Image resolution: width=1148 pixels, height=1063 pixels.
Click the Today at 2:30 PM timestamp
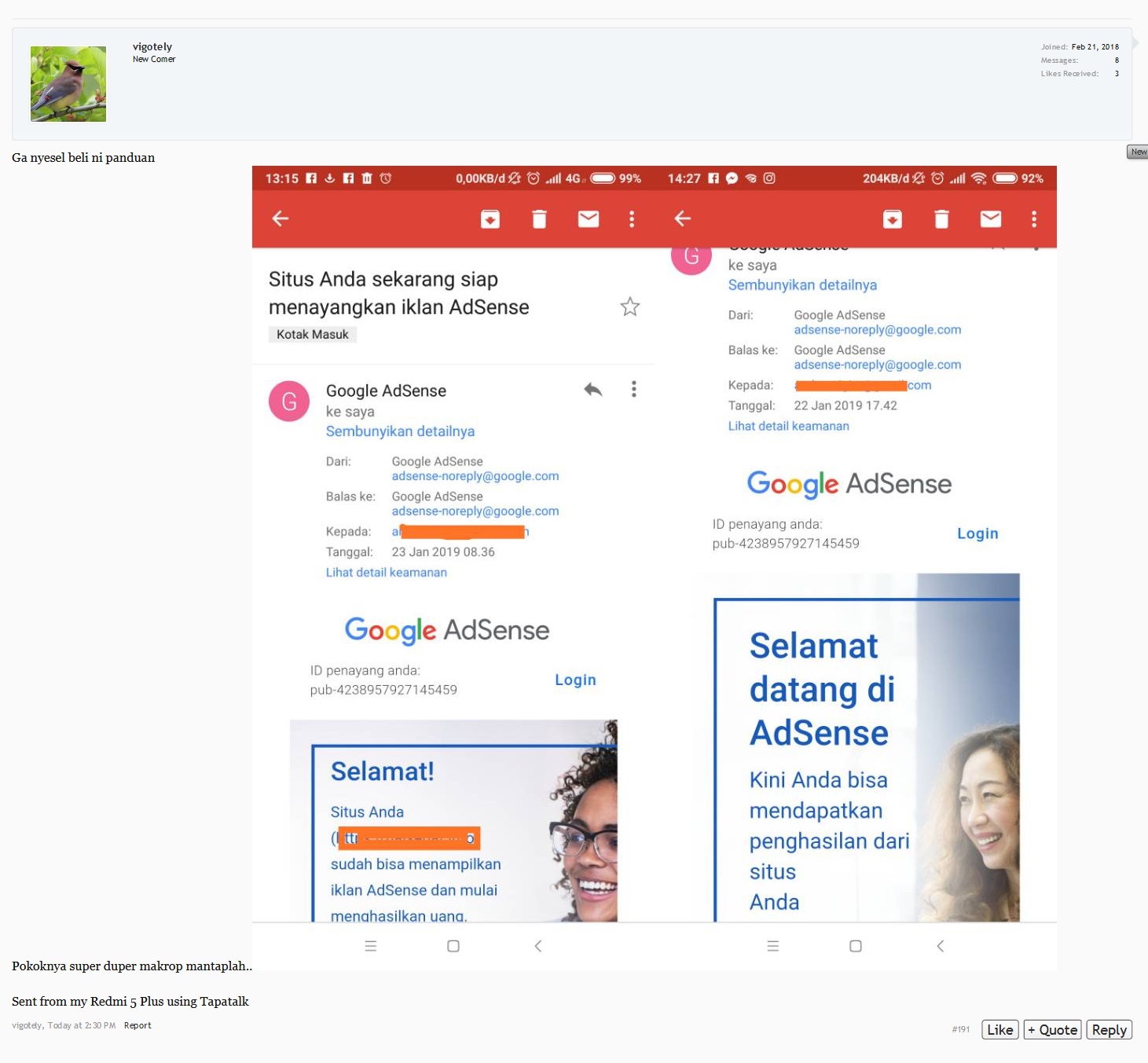(82, 1025)
